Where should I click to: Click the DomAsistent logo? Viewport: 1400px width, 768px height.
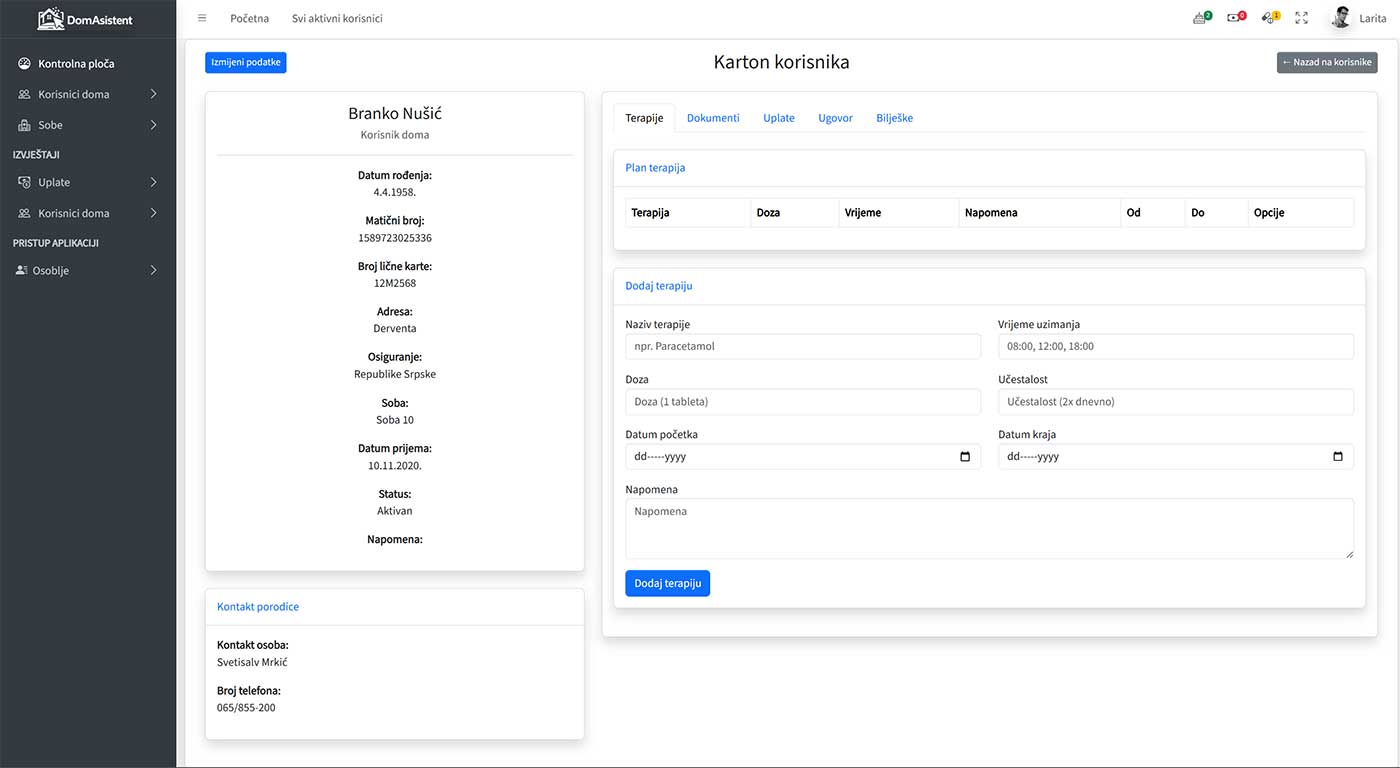point(85,19)
